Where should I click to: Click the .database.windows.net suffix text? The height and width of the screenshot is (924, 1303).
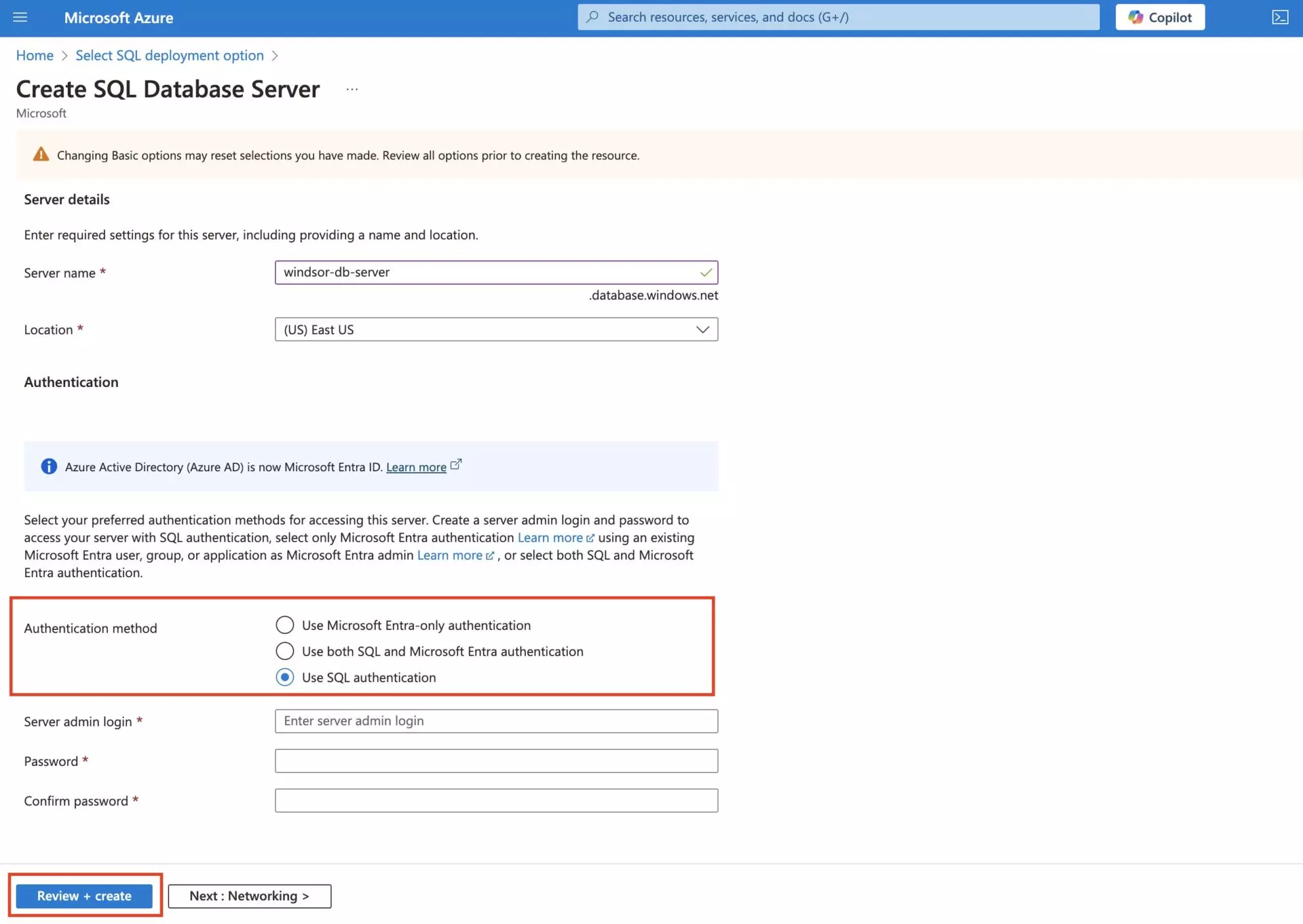point(653,295)
